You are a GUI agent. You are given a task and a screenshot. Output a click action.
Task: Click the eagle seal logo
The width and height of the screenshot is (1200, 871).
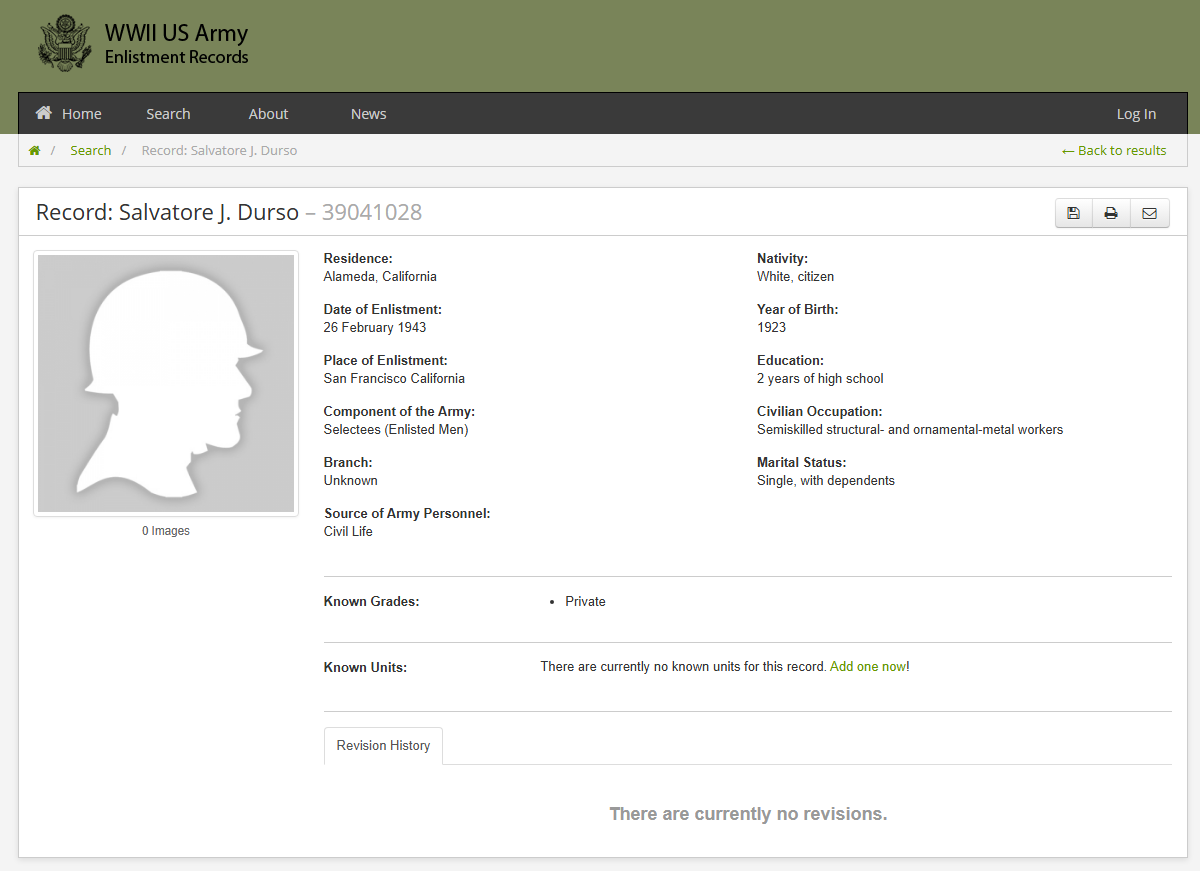(64, 44)
